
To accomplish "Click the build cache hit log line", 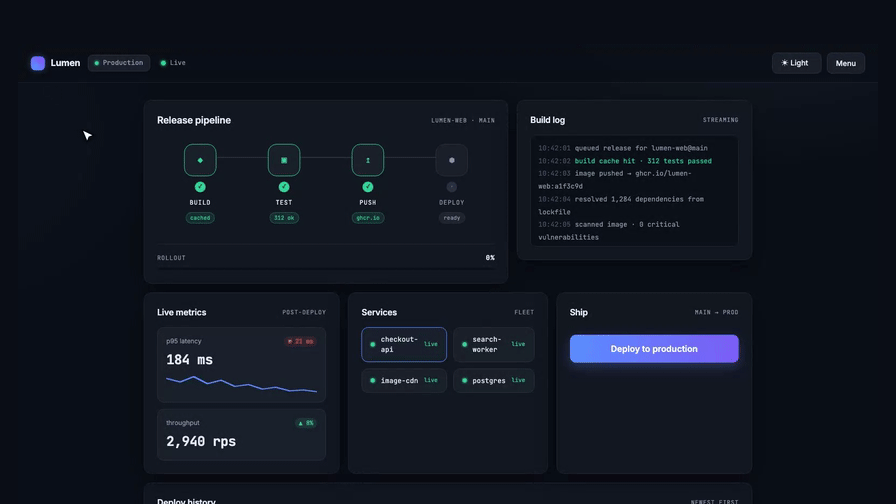I will tap(625, 161).
